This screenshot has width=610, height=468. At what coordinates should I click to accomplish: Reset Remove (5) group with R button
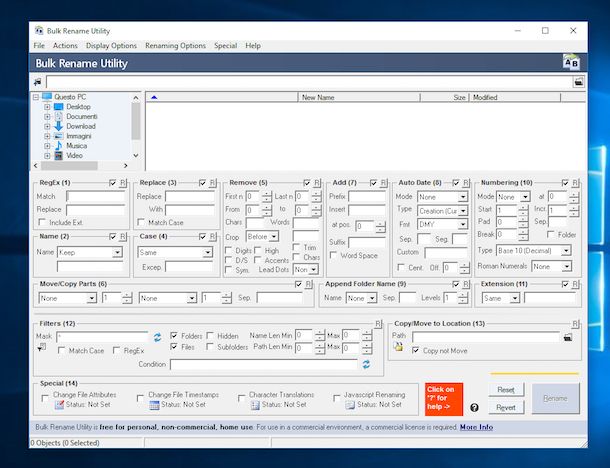coord(317,182)
